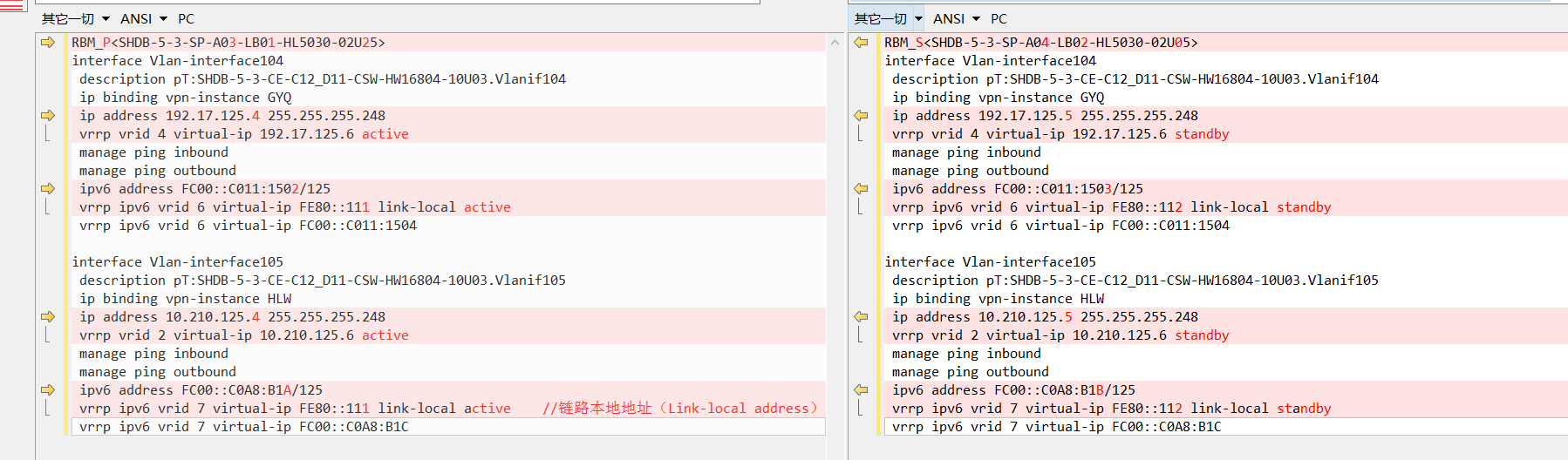Open the left pane 其它一切 file-type dropdown

(76, 18)
